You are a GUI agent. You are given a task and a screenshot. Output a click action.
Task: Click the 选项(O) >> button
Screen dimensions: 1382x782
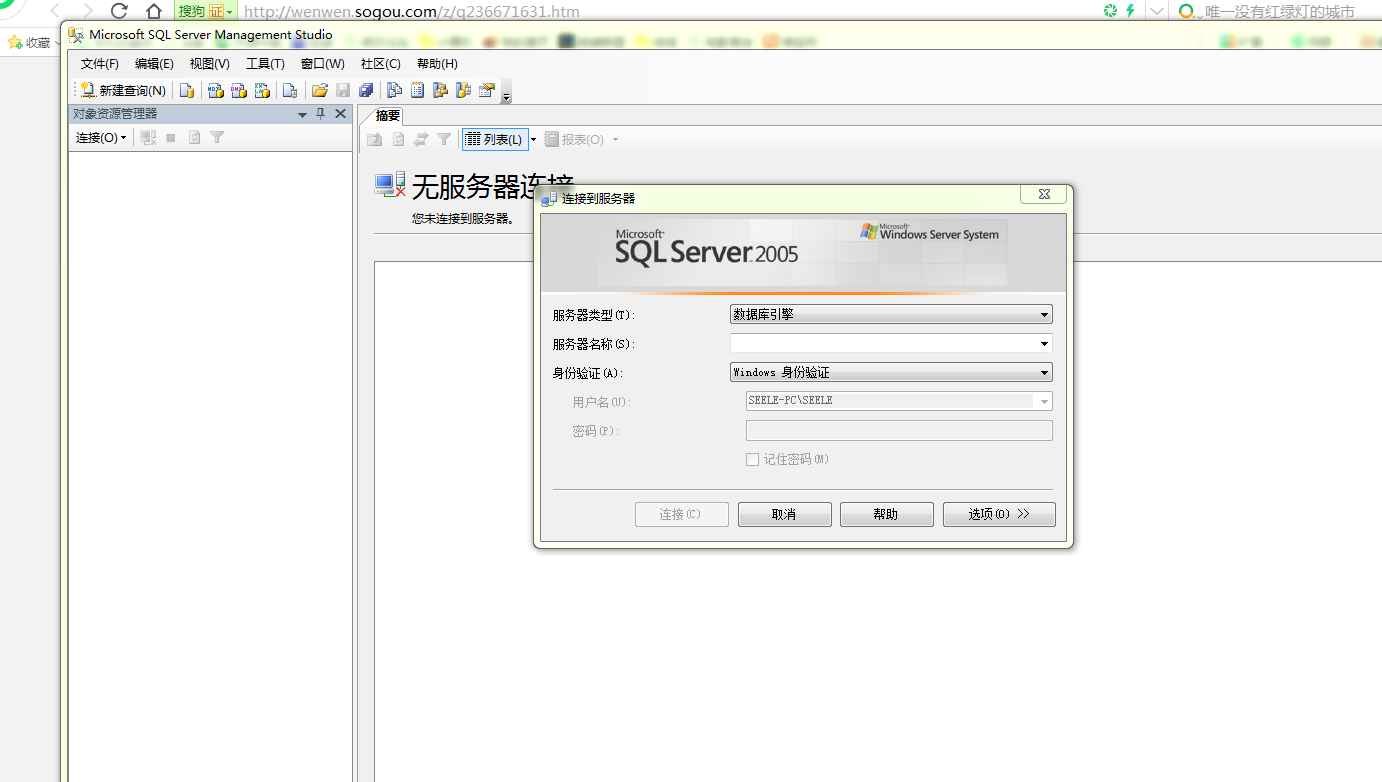(999, 514)
